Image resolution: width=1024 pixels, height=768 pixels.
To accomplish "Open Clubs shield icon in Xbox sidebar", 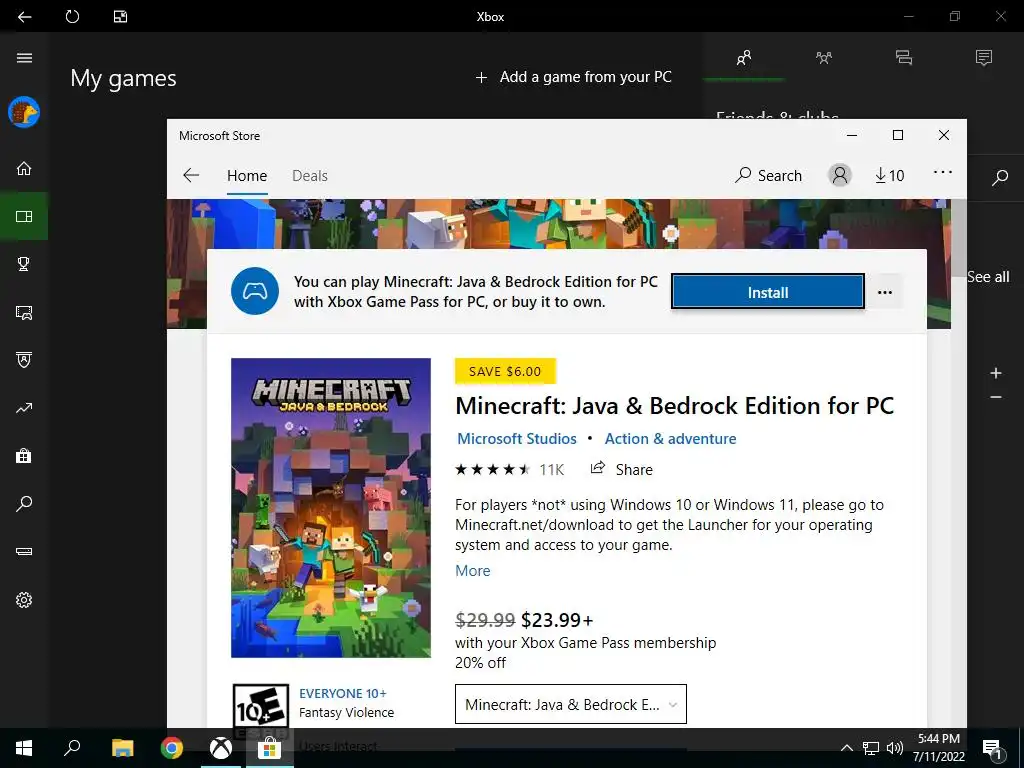I will click(24, 360).
